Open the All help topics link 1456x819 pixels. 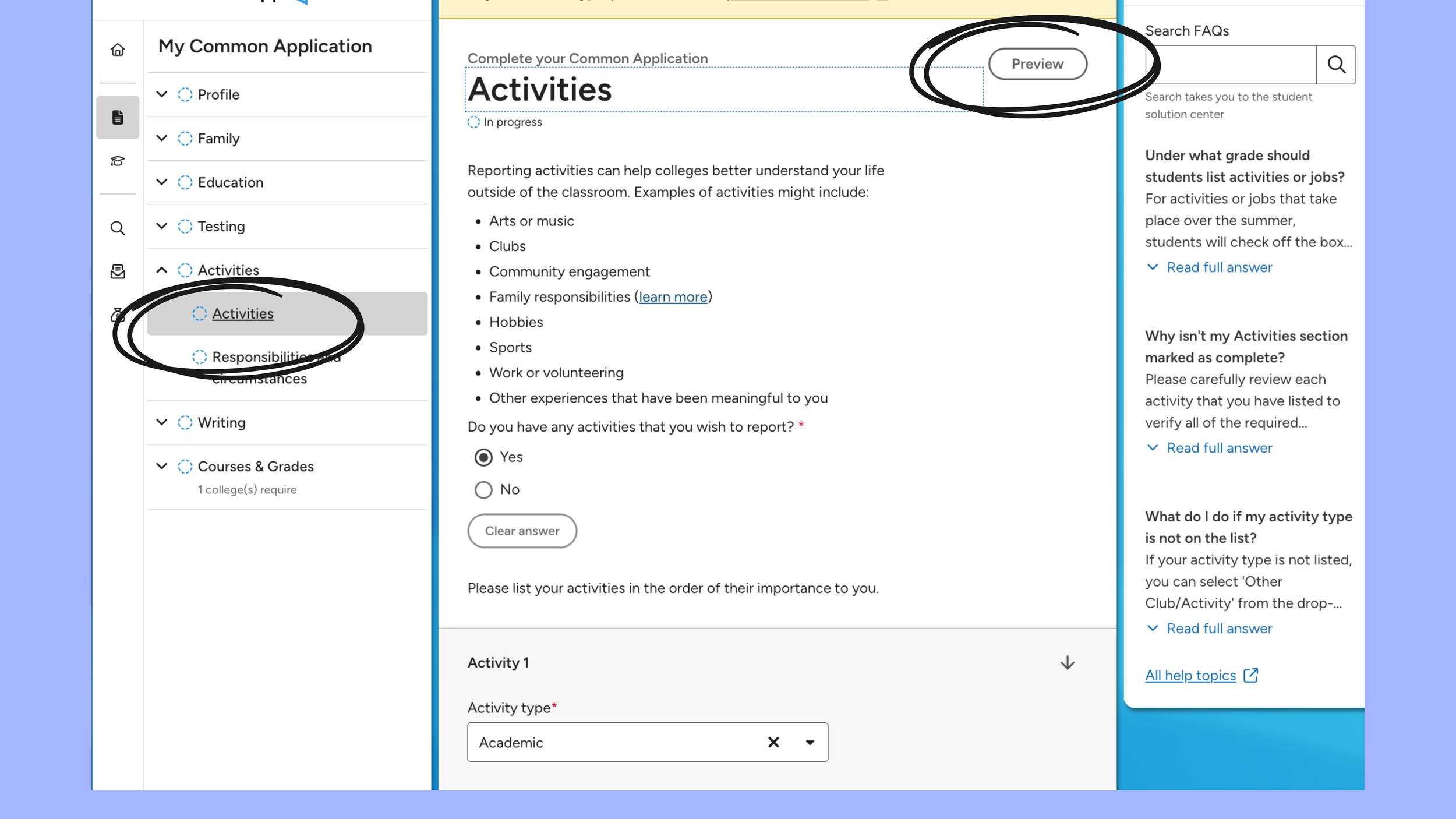tap(1190, 675)
